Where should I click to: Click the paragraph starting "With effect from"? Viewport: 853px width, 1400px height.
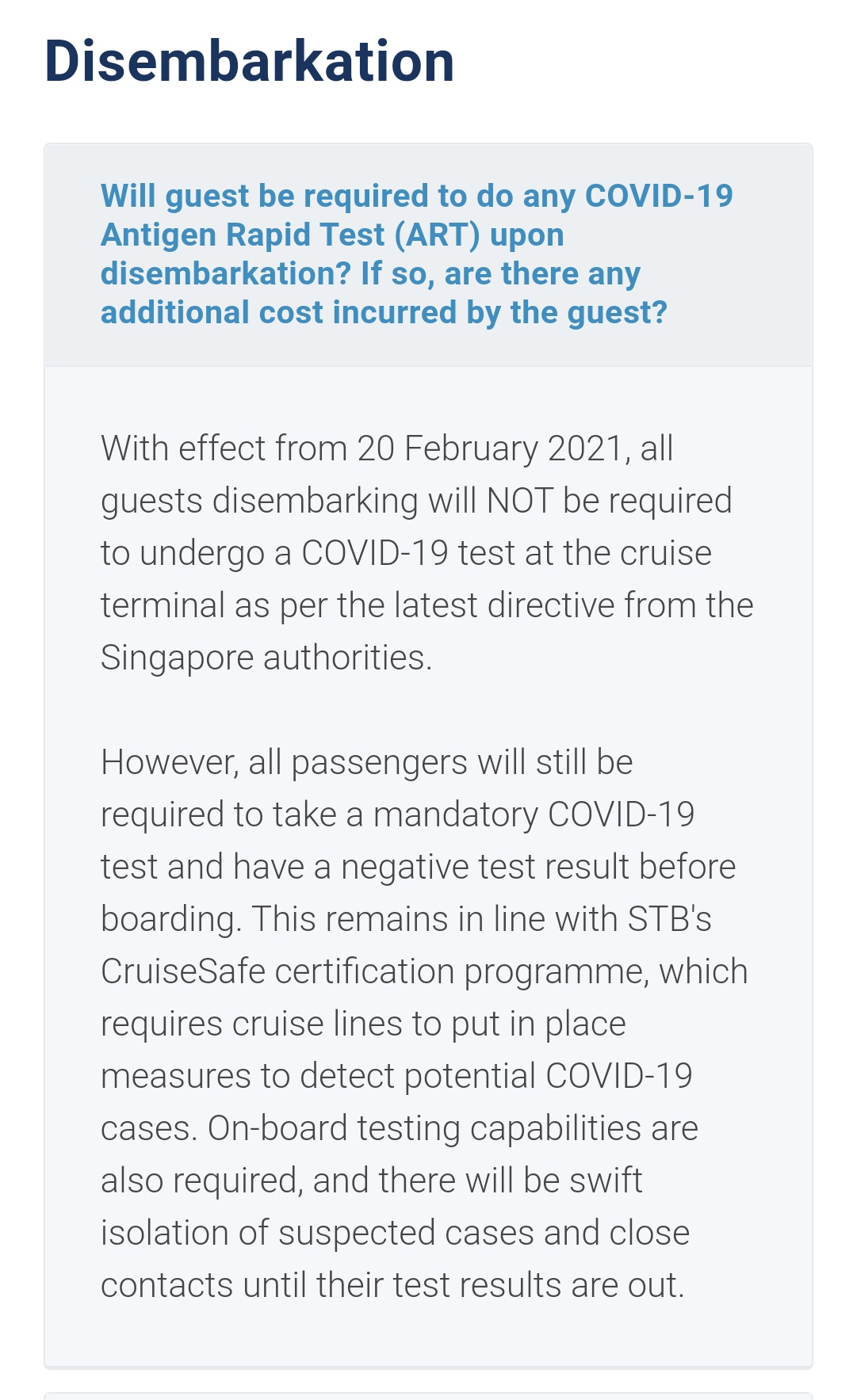coord(426,552)
